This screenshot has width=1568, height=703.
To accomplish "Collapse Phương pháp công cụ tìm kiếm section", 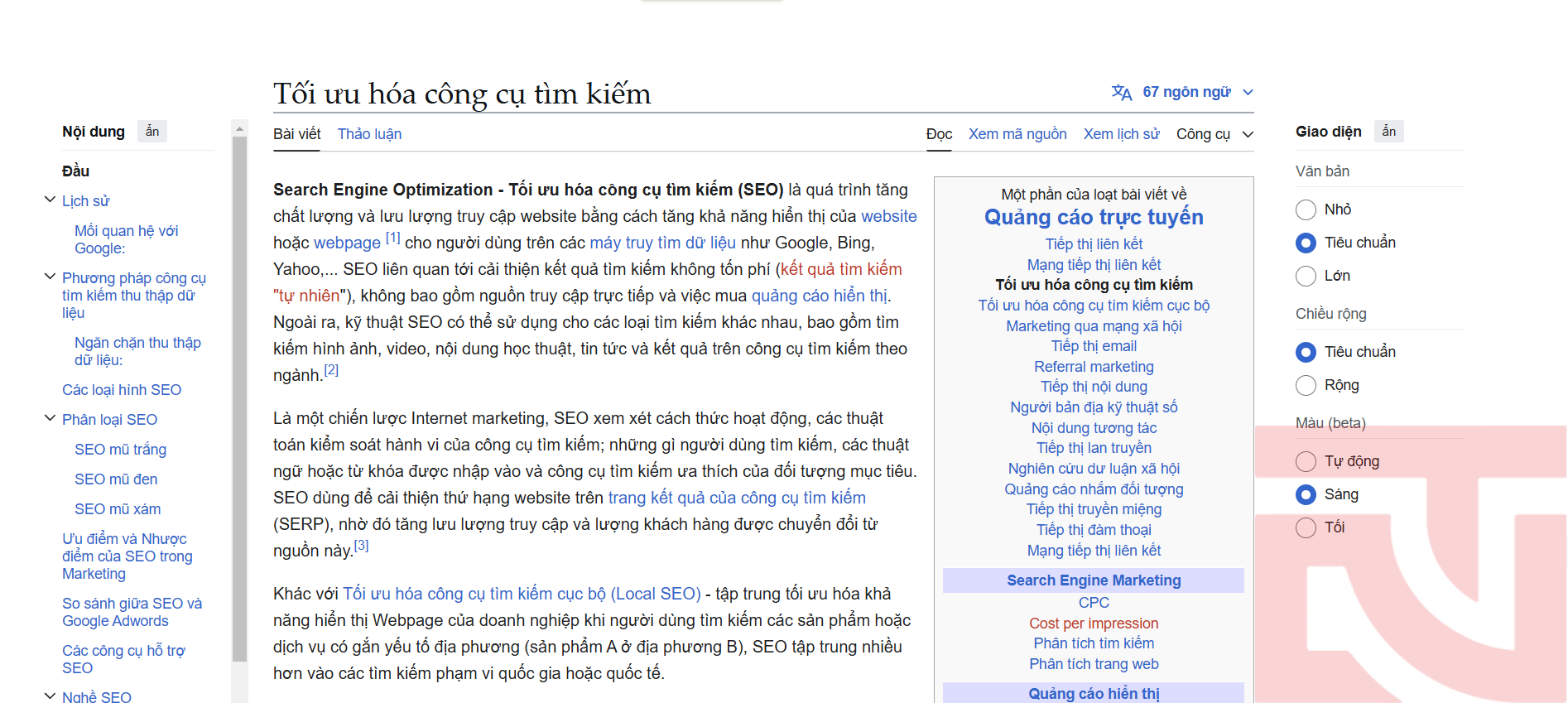I will tap(50, 277).
